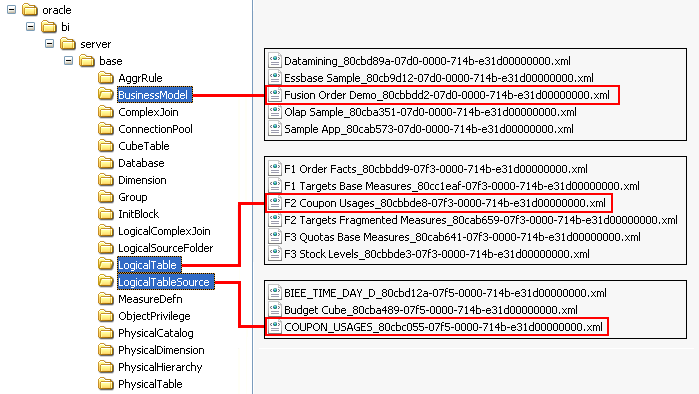Click the XML icon of F3 Stock Levels file
699x394 pixels.
(275, 254)
